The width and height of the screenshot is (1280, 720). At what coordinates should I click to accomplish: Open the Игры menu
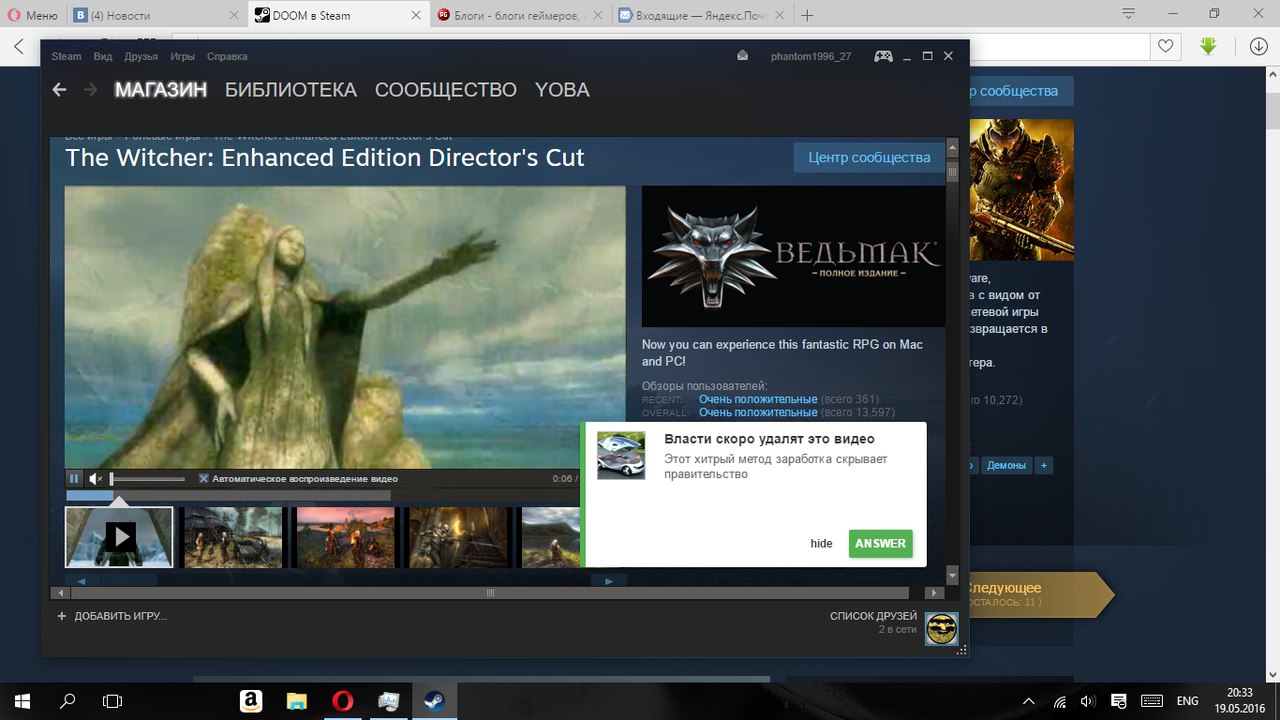182,56
